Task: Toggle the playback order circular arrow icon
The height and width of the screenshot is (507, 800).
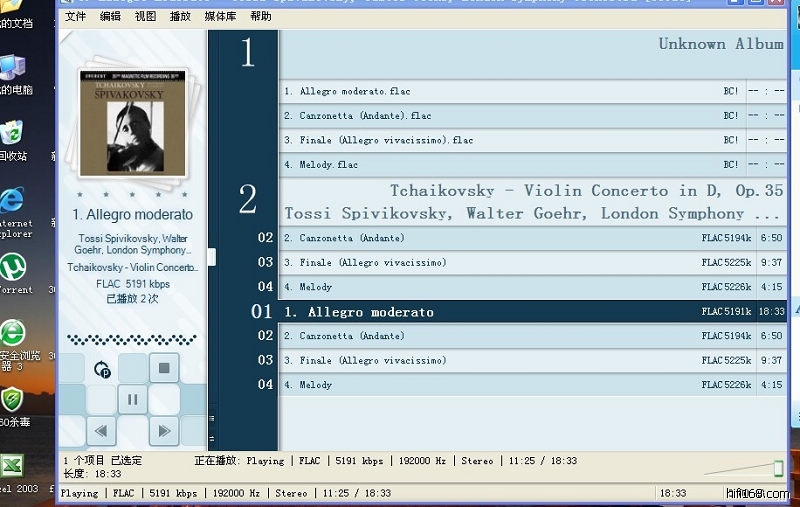Action: 102,369
